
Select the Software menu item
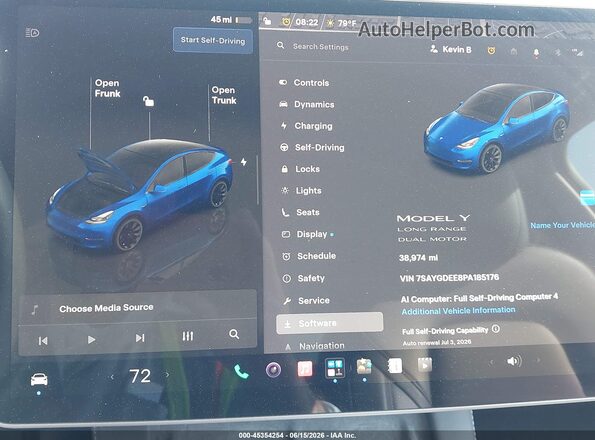(329, 323)
